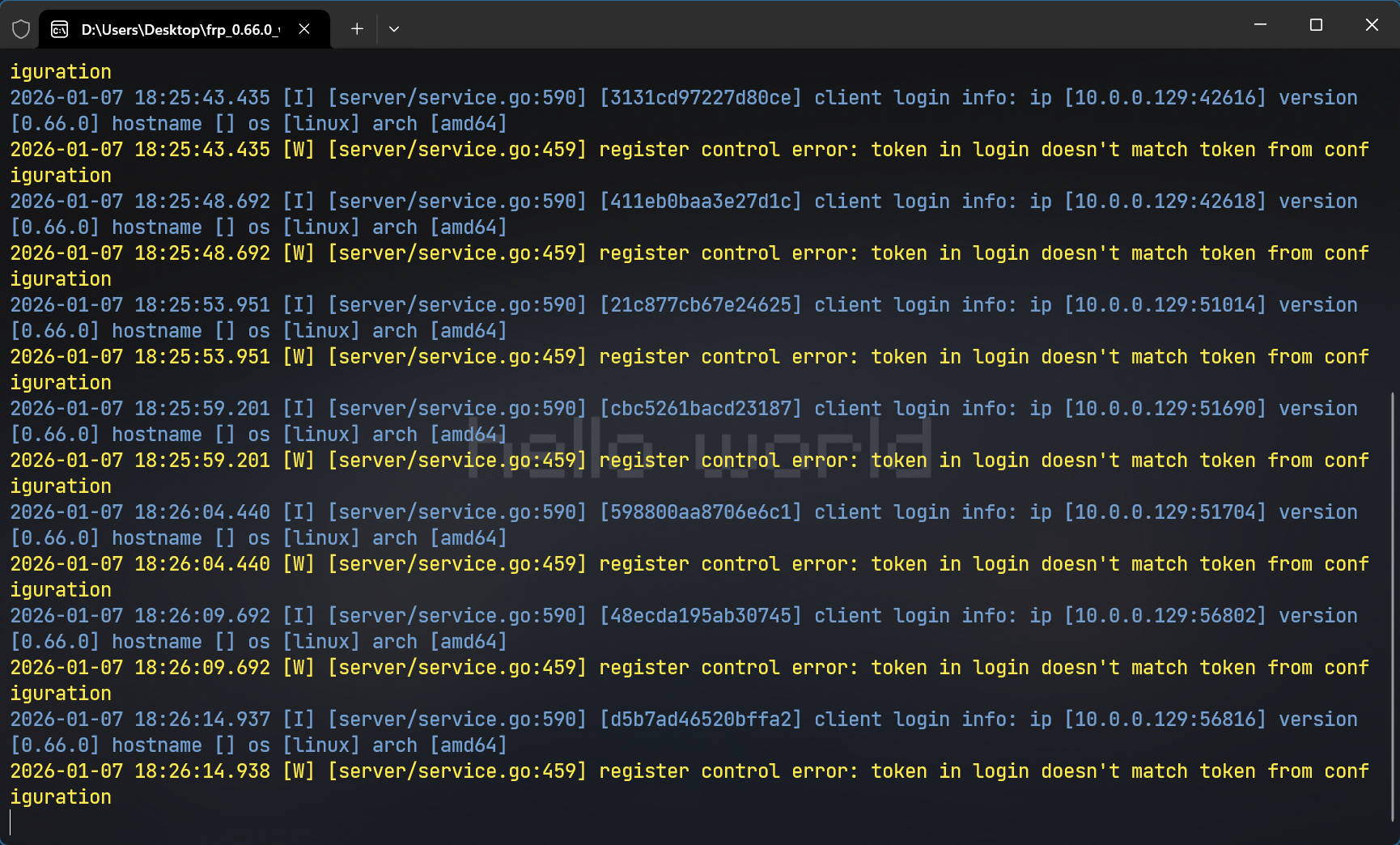
Task: Click the empty title bar area
Action: click(809, 25)
